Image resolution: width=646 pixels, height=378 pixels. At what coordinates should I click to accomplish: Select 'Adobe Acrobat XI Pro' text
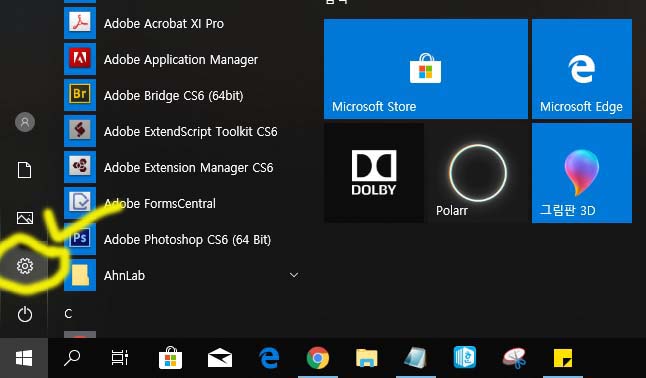click(164, 23)
